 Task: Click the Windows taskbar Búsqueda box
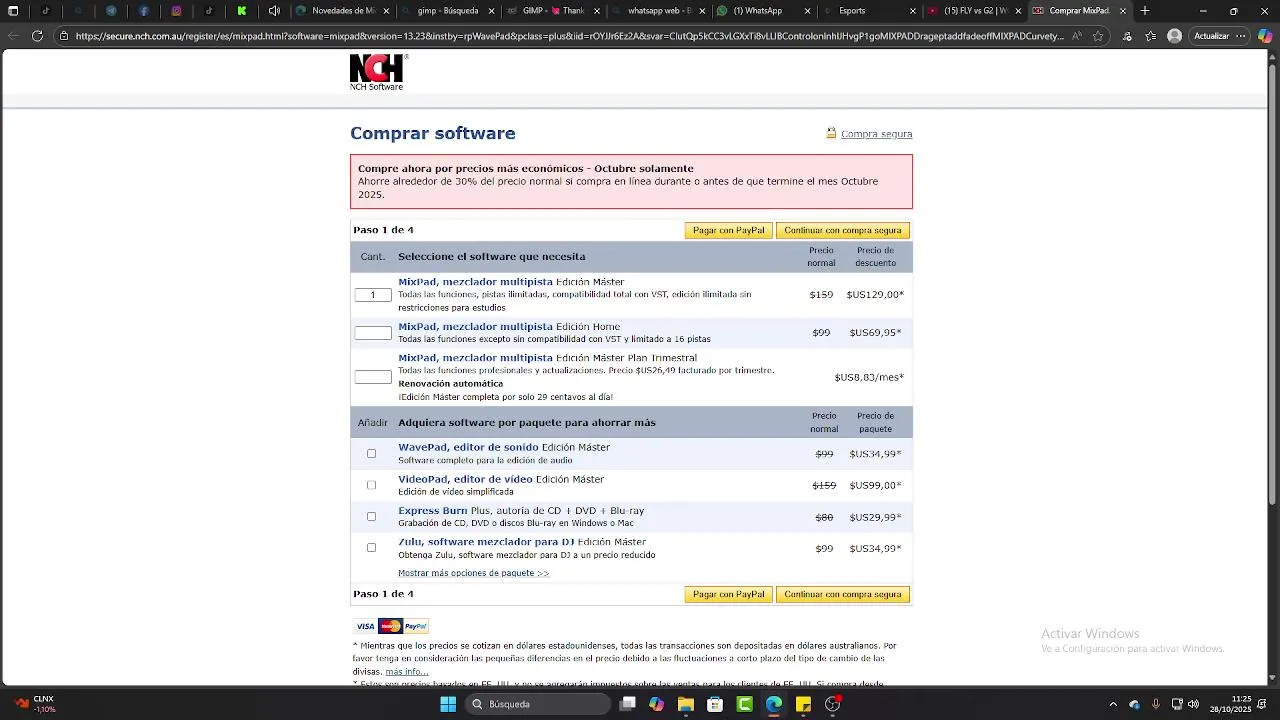538,704
